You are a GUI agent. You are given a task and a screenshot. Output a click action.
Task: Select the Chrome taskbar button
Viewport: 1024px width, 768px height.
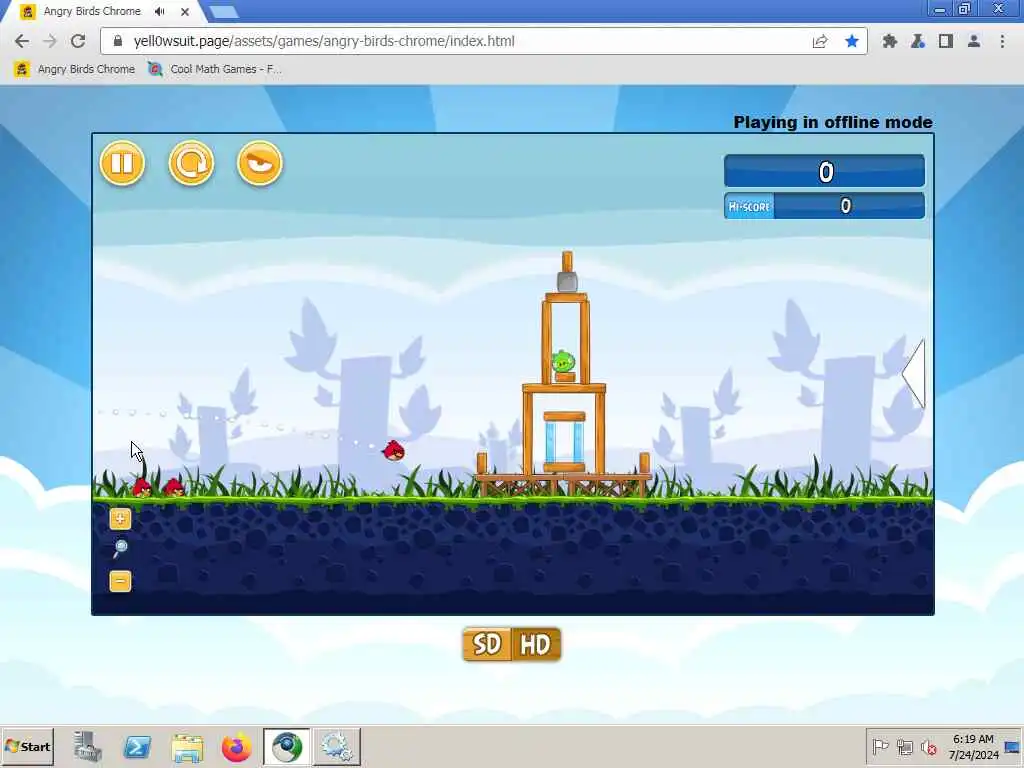(x=287, y=746)
